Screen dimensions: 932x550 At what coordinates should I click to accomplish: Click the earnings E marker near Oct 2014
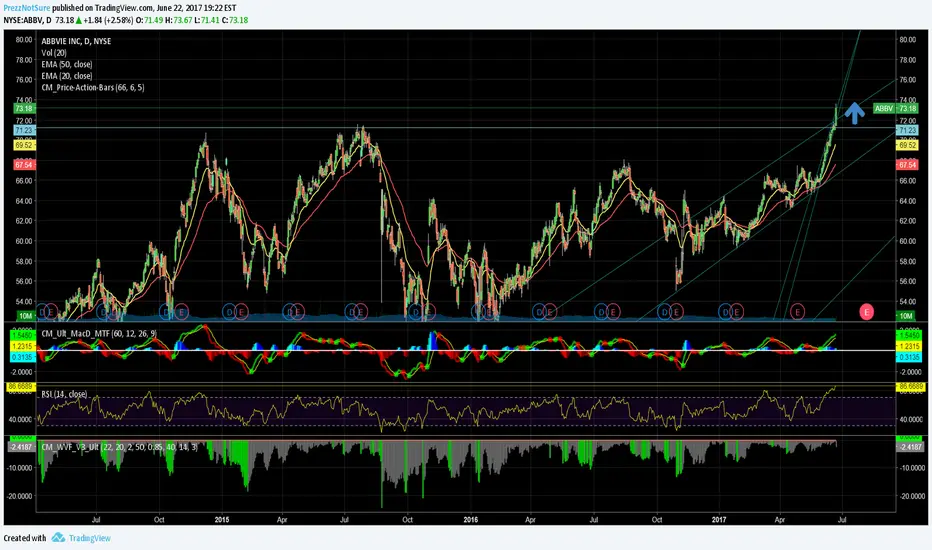[x=181, y=312]
